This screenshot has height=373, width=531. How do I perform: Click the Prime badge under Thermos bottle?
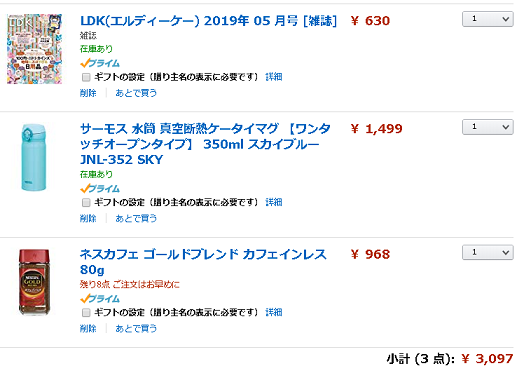pyautogui.click(x=100, y=188)
